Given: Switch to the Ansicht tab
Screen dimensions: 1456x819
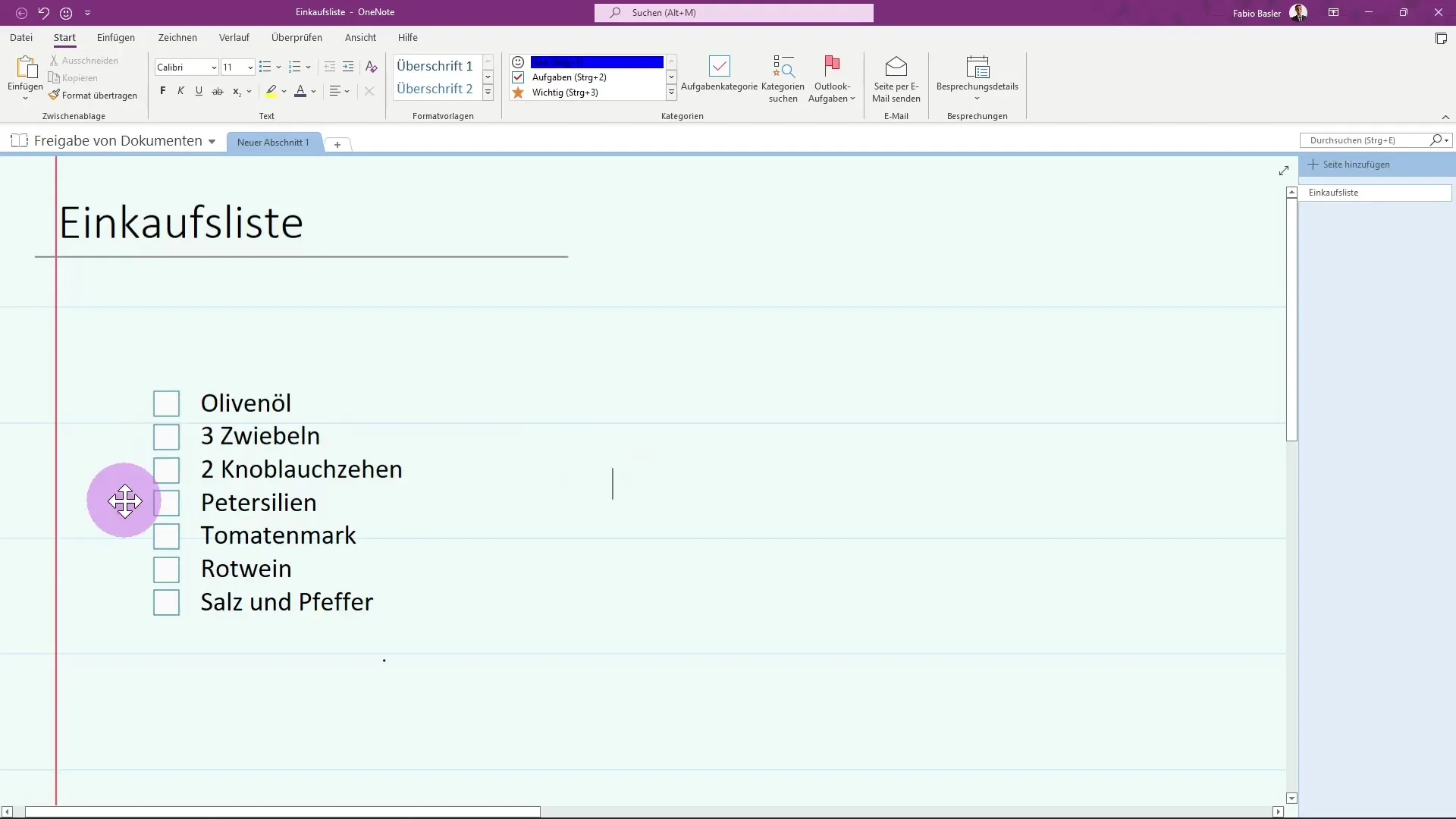Looking at the screenshot, I should pos(360,37).
